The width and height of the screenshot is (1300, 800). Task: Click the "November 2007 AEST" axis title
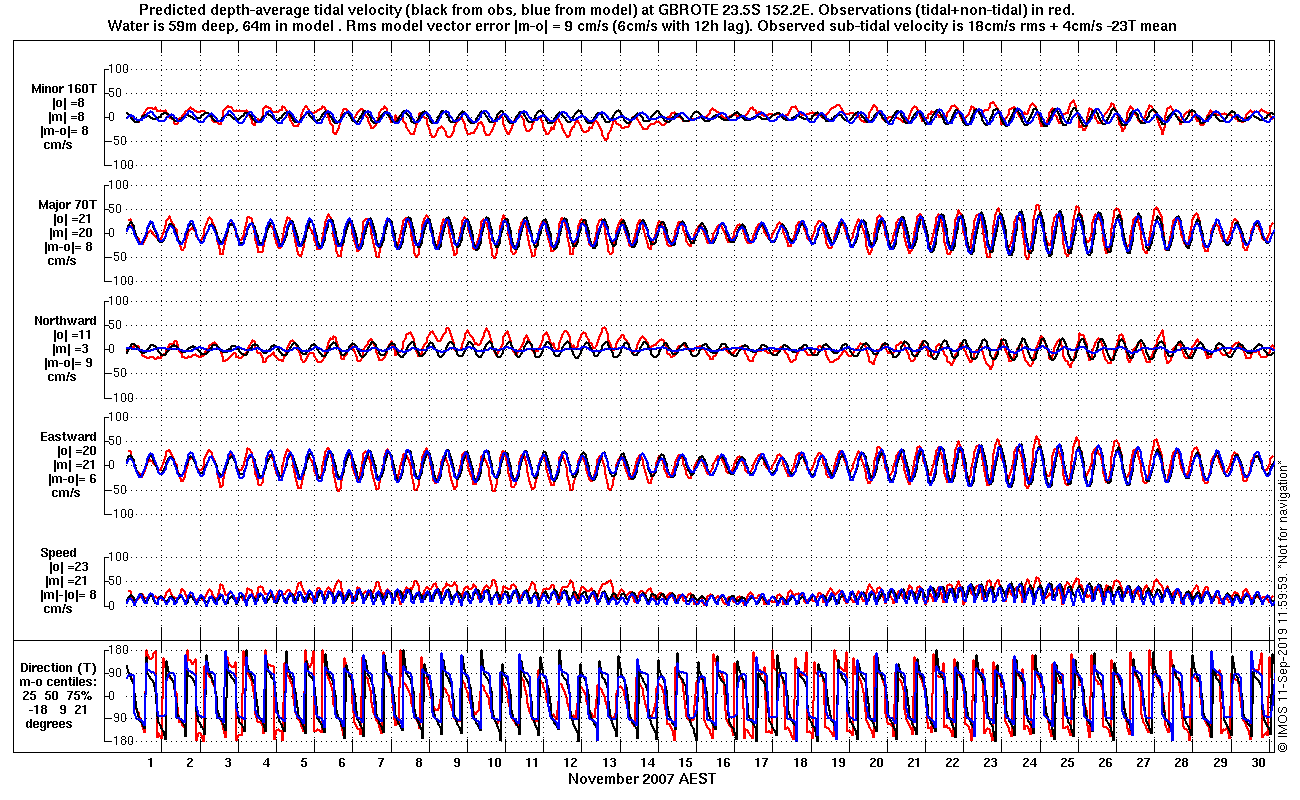[x=642, y=779]
